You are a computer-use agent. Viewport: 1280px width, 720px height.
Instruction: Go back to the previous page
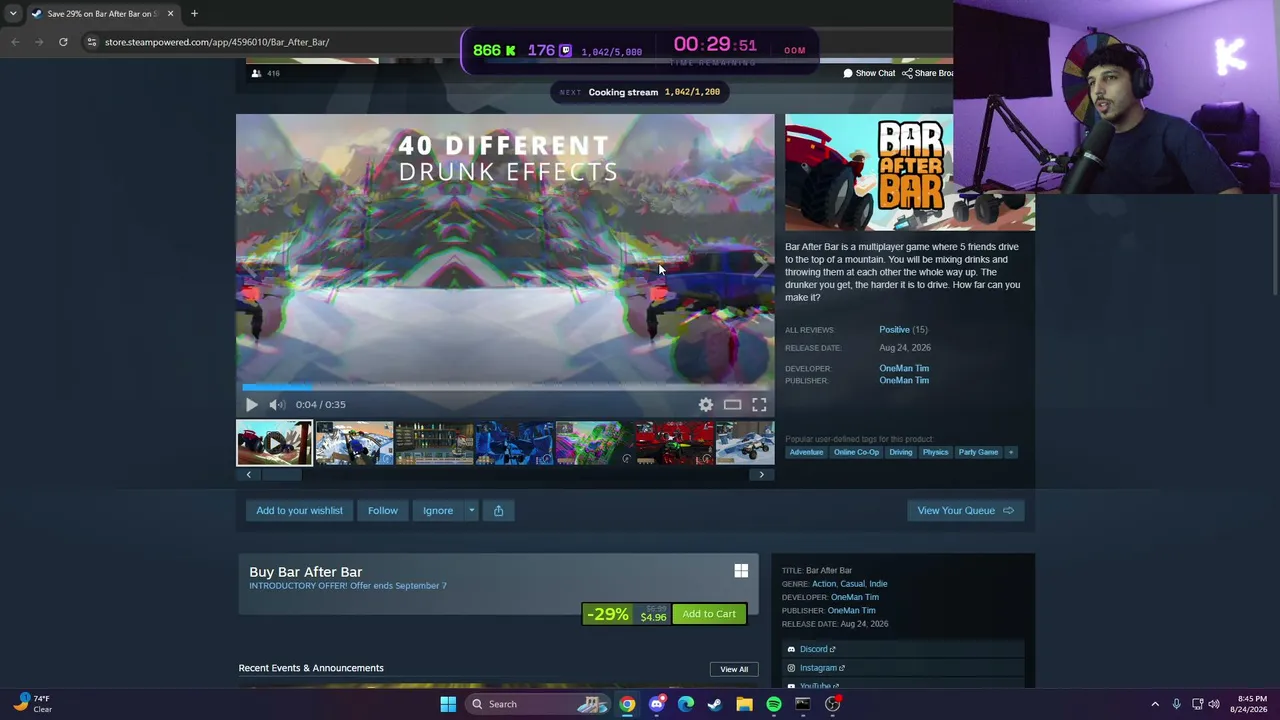coord(15,42)
